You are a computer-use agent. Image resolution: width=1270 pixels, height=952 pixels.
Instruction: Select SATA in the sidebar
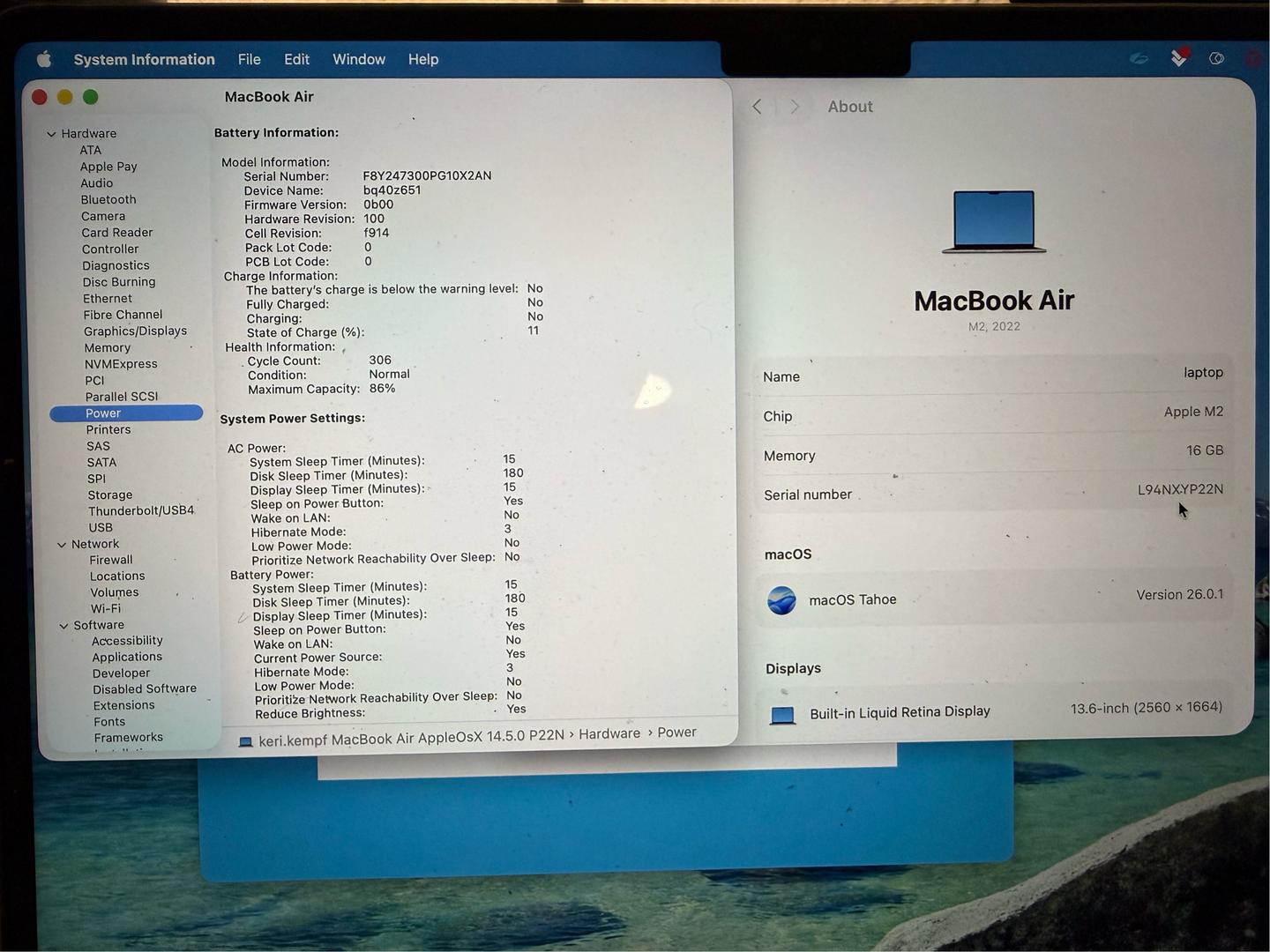(101, 463)
